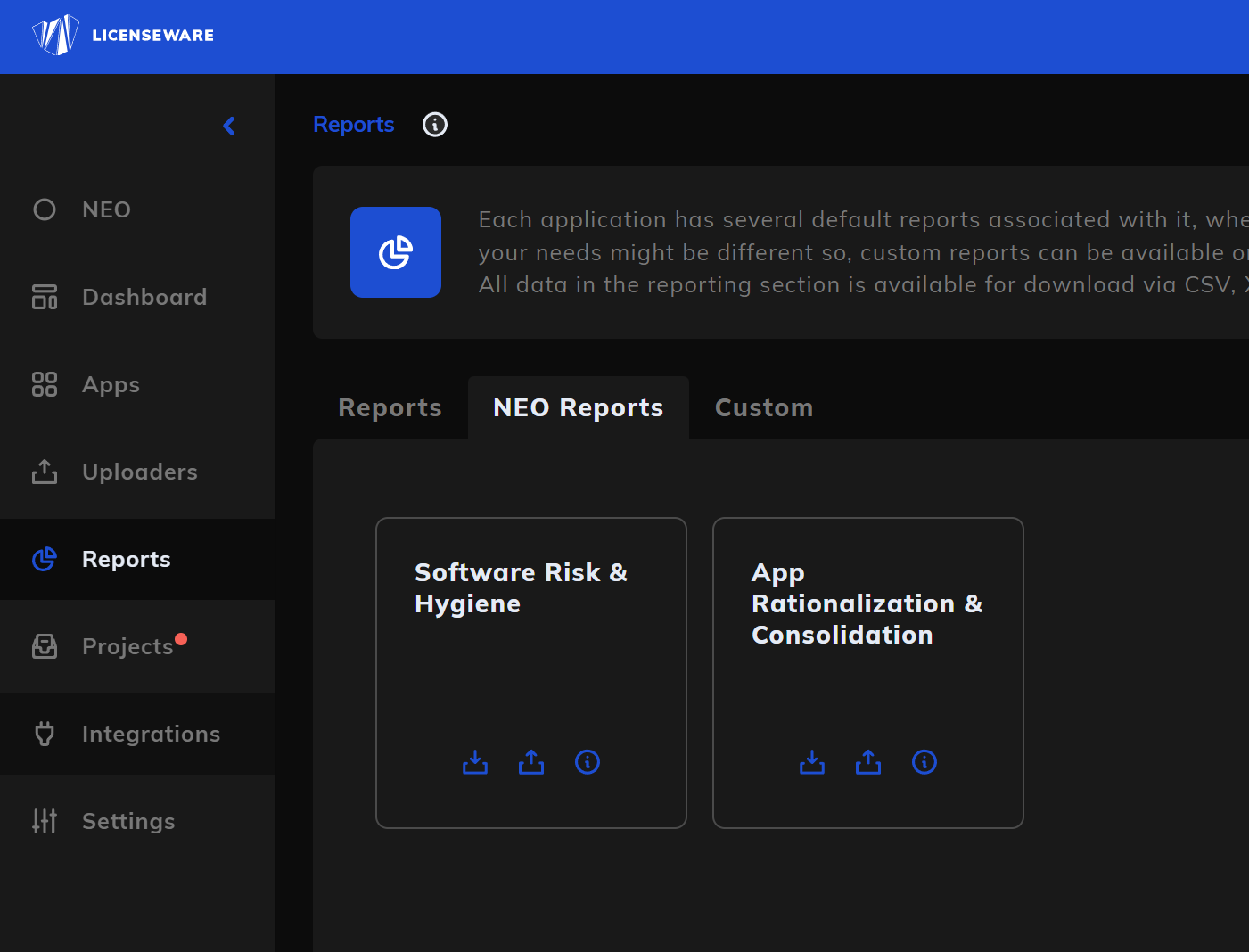Open the Uploaders section
This screenshot has height=952, width=1249.
(x=139, y=472)
